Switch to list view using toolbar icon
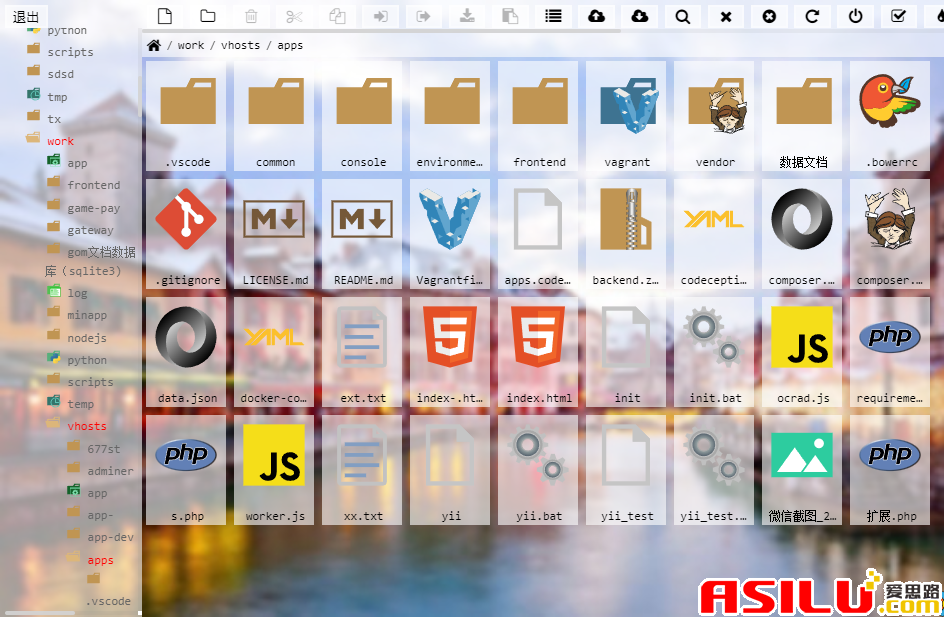 pos(553,16)
